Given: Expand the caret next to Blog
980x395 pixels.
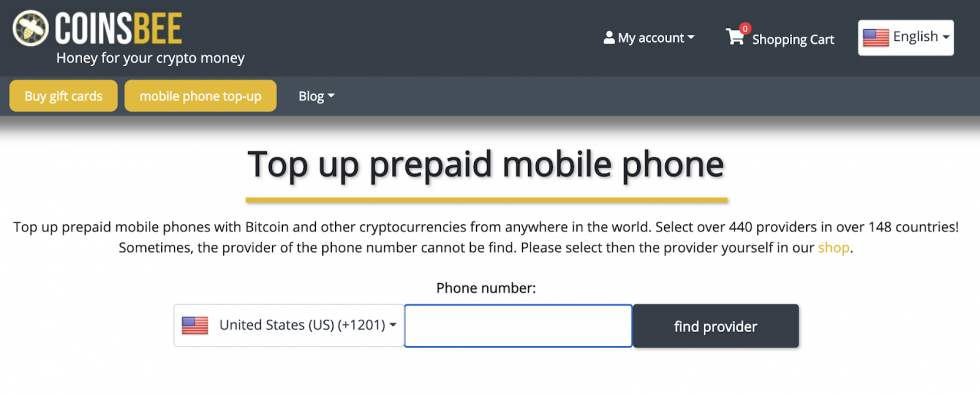Looking at the screenshot, I should 331,96.
